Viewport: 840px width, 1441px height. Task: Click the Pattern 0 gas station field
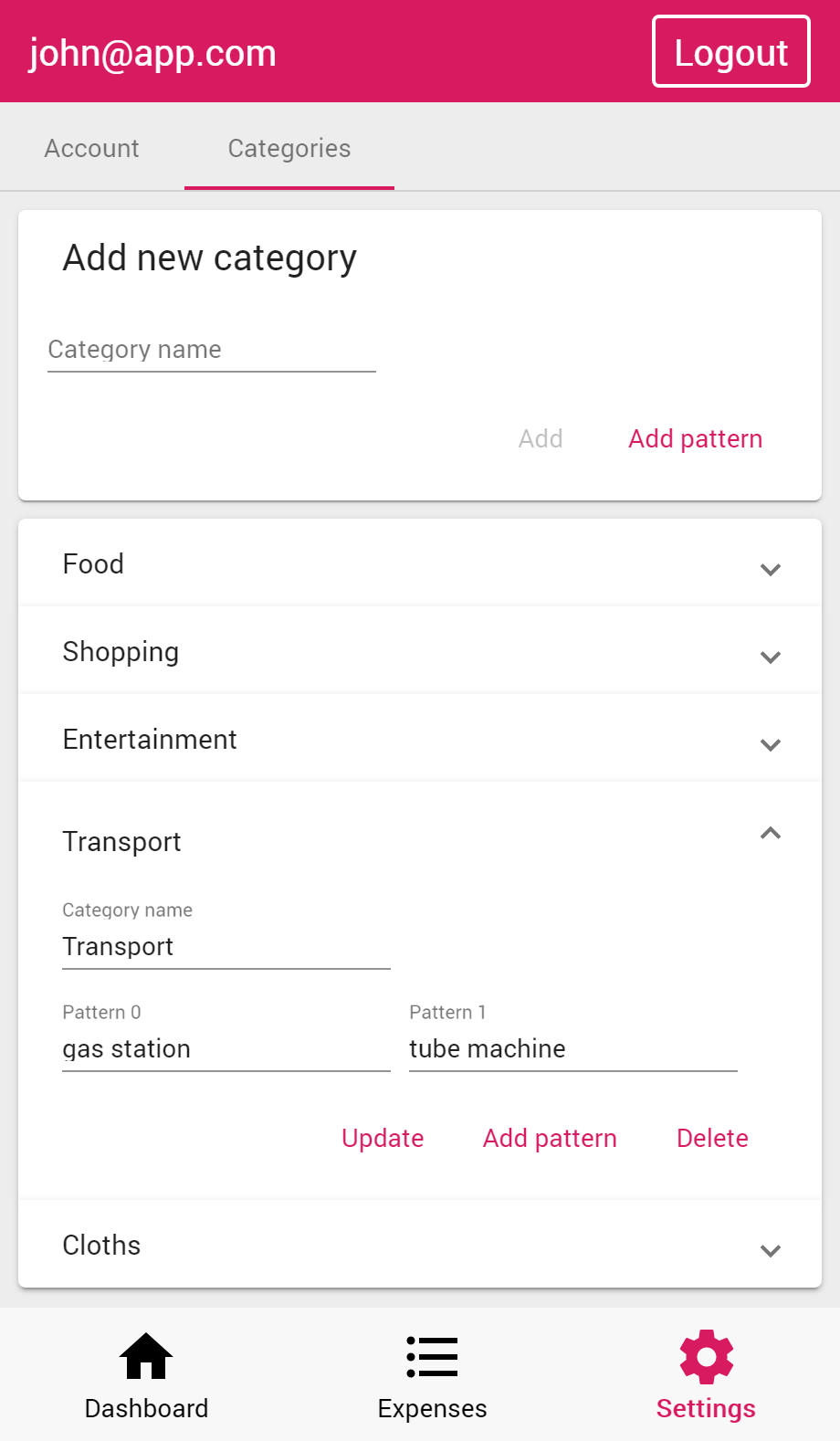226,1049
